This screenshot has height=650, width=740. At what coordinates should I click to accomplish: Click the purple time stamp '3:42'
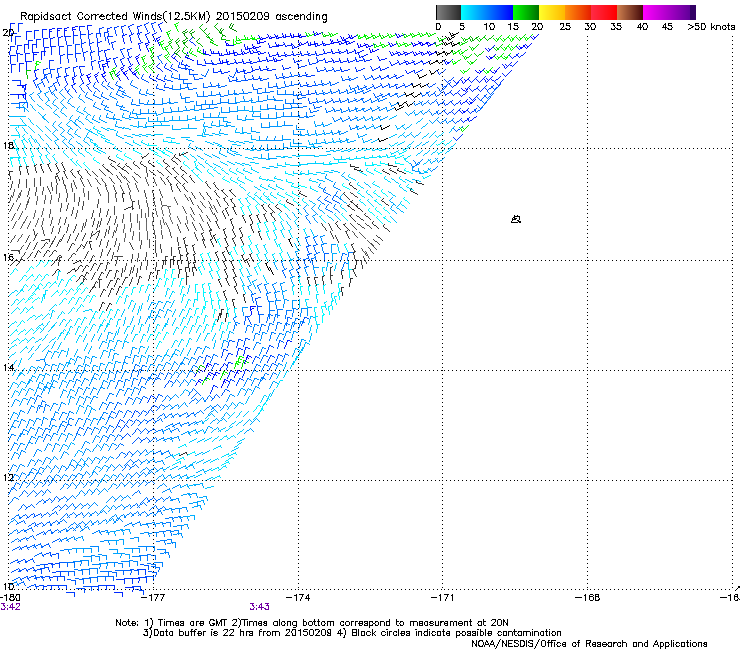click(x=10, y=607)
